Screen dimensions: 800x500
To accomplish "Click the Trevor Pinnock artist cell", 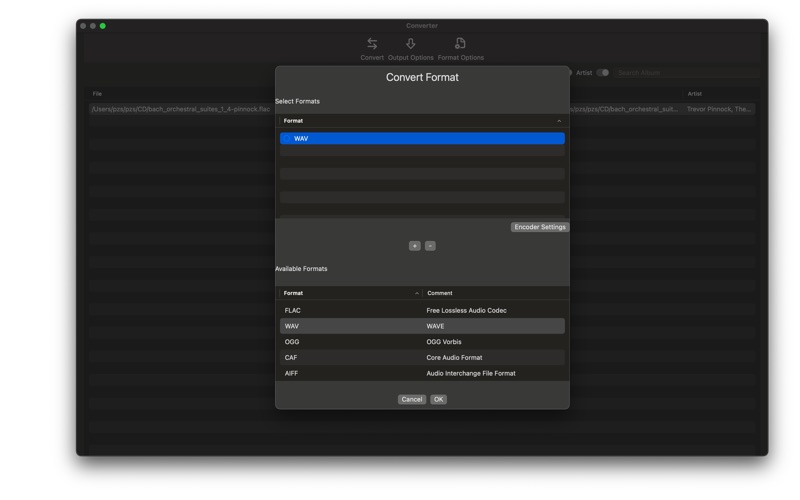I will (x=718, y=109).
